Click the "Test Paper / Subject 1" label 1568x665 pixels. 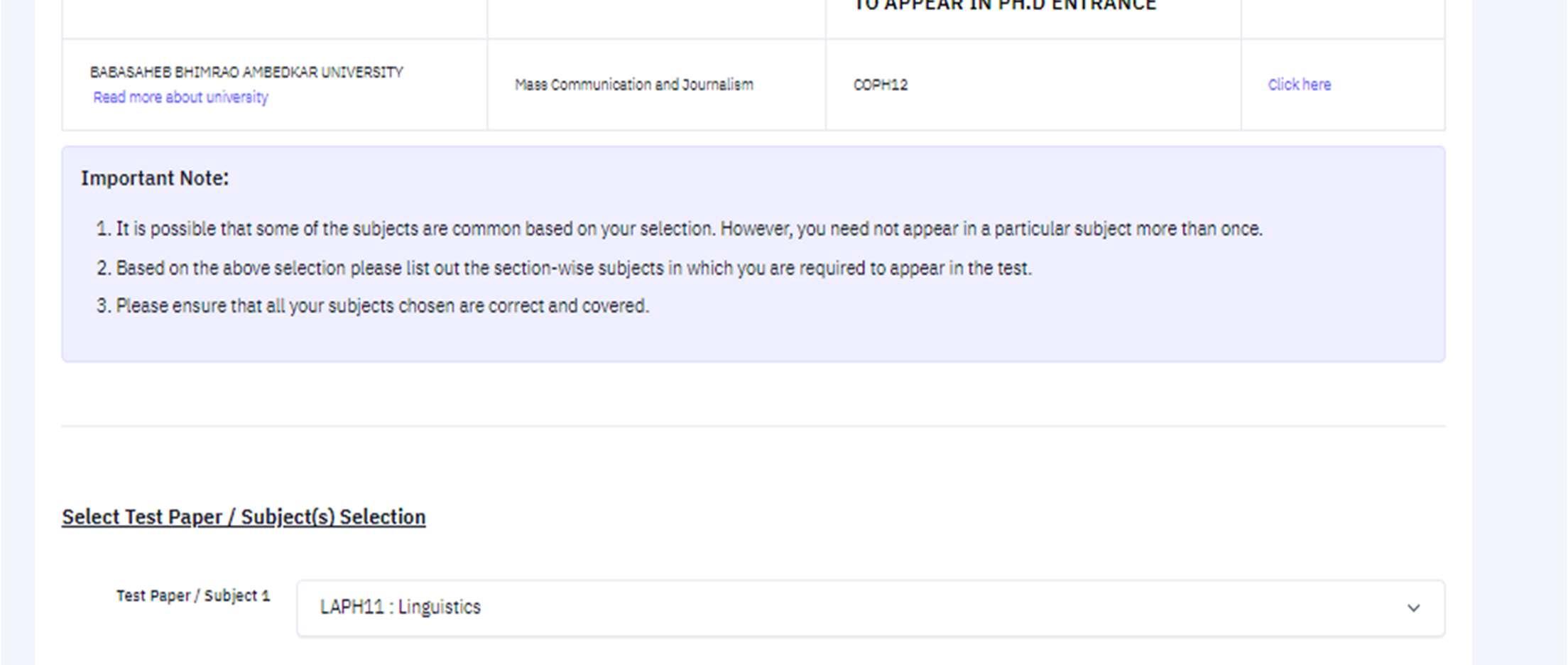(x=193, y=595)
